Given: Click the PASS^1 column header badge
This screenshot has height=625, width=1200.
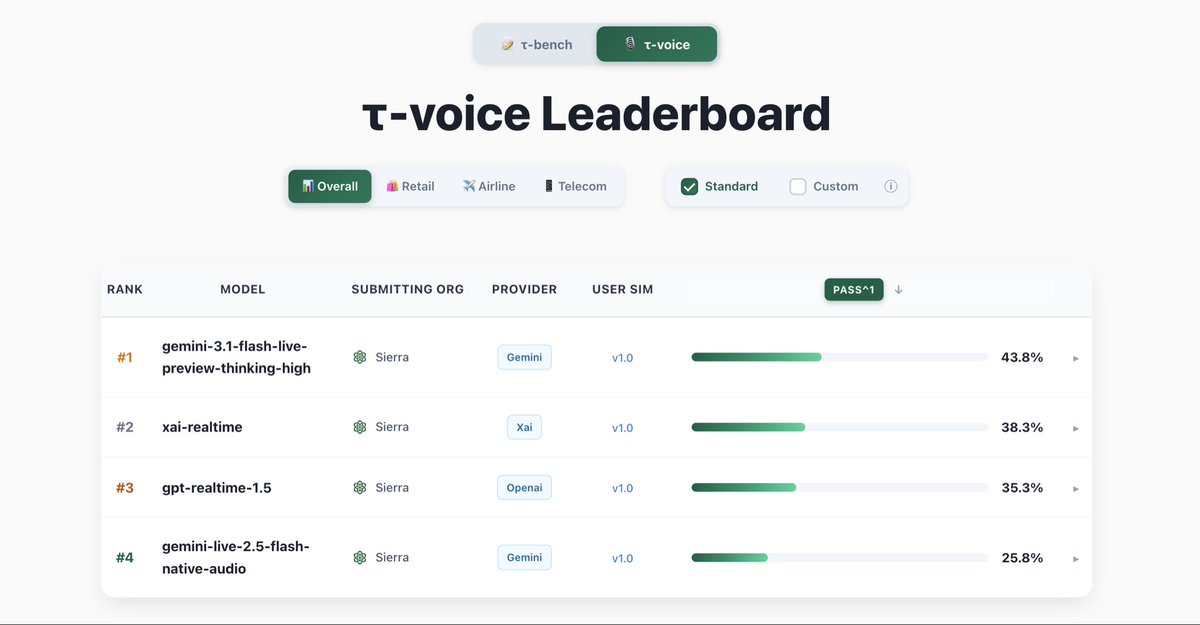Looking at the screenshot, I should coord(853,290).
